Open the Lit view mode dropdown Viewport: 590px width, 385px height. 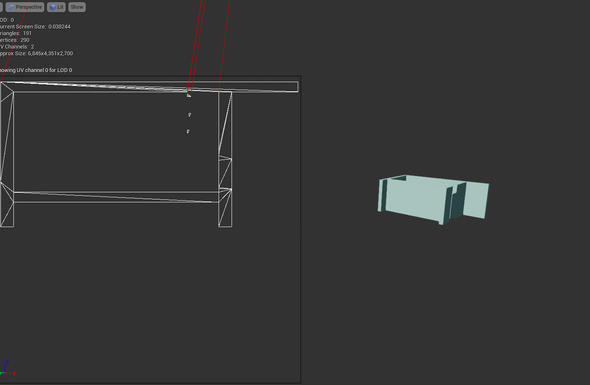56,7
